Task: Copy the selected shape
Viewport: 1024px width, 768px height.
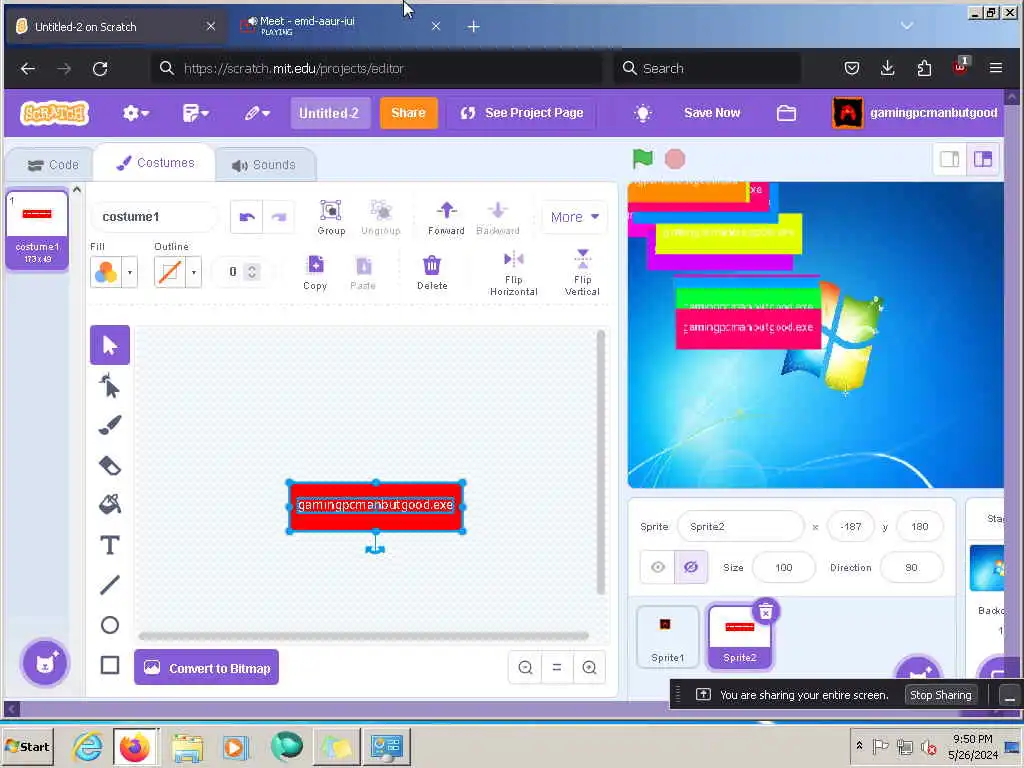Action: (x=315, y=272)
